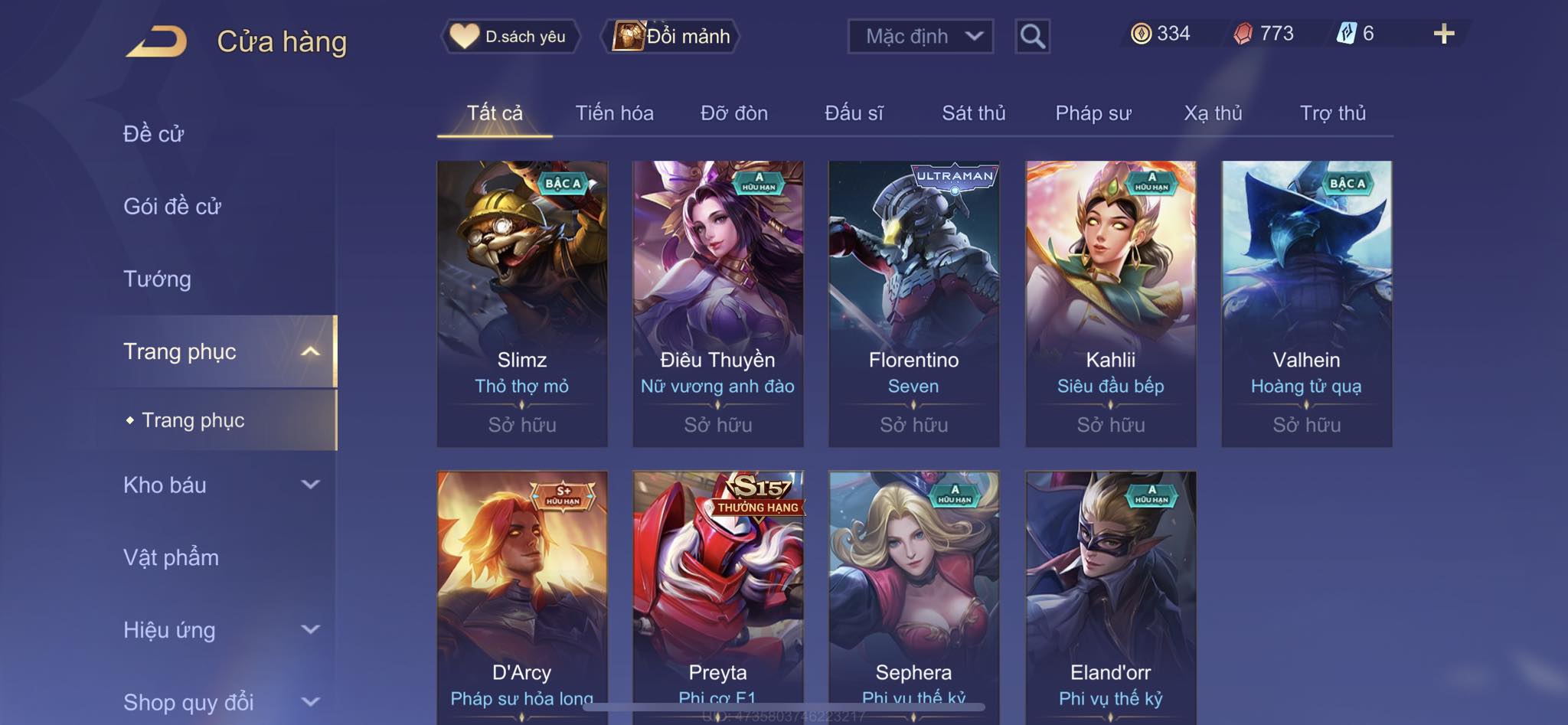
Task: Select the Tiến hóa filter tab
Action: coord(614,113)
